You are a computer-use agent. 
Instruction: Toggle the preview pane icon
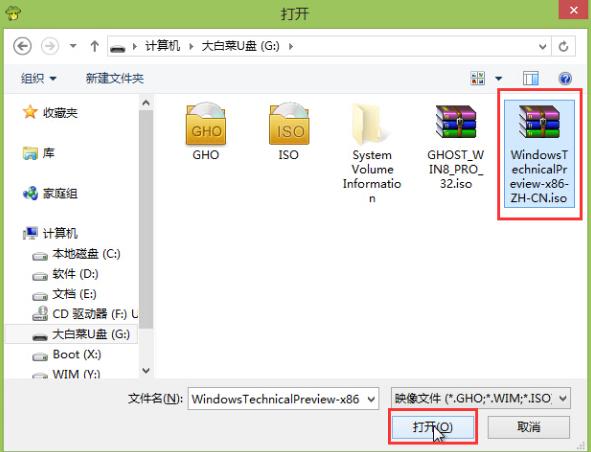click(531, 78)
